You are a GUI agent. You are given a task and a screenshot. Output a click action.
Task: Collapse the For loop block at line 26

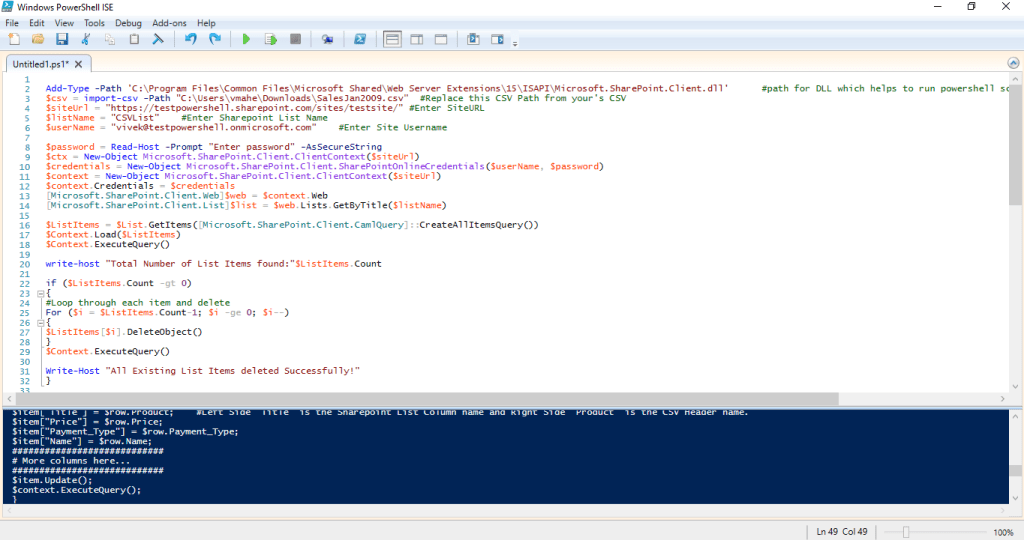coord(40,323)
